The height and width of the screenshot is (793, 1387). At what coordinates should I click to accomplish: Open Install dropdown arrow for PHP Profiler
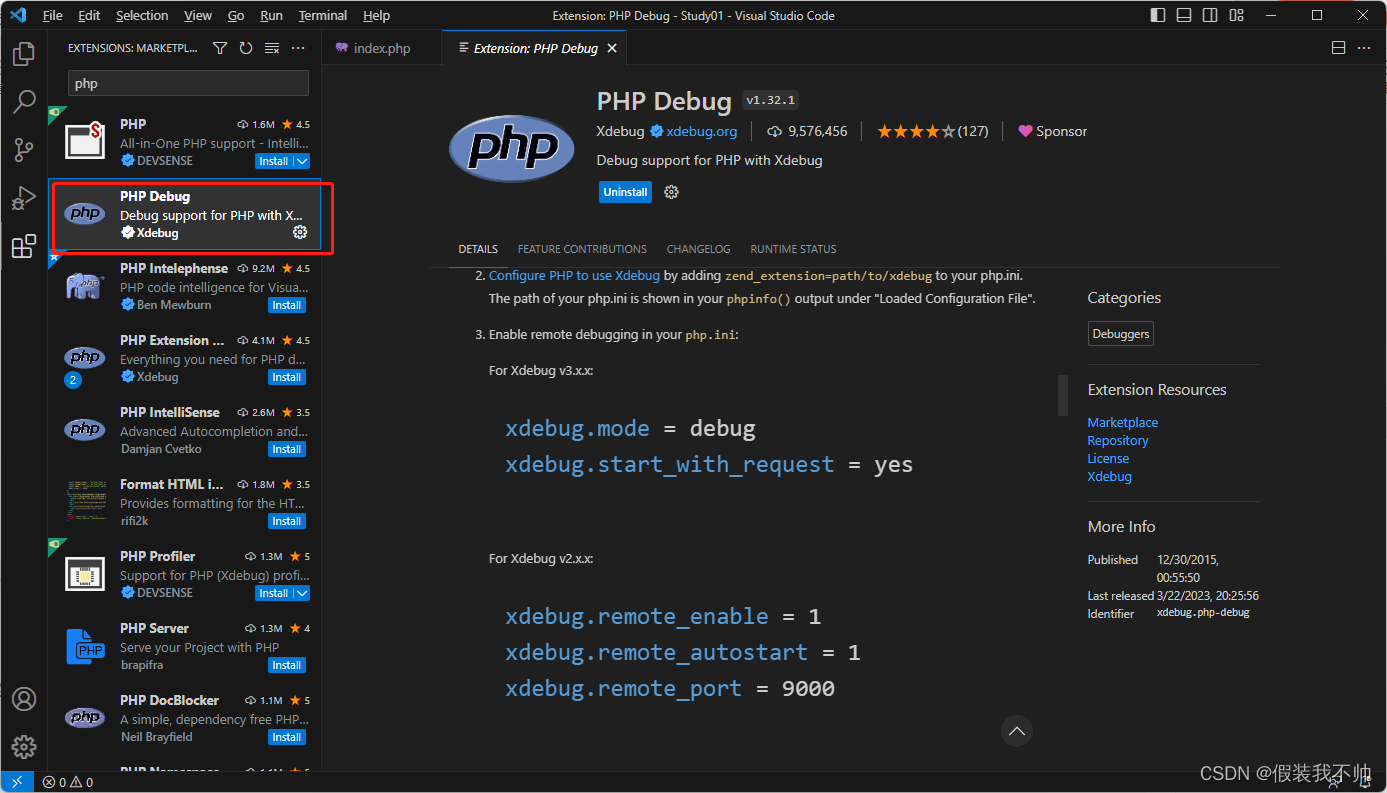tap(302, 593)
